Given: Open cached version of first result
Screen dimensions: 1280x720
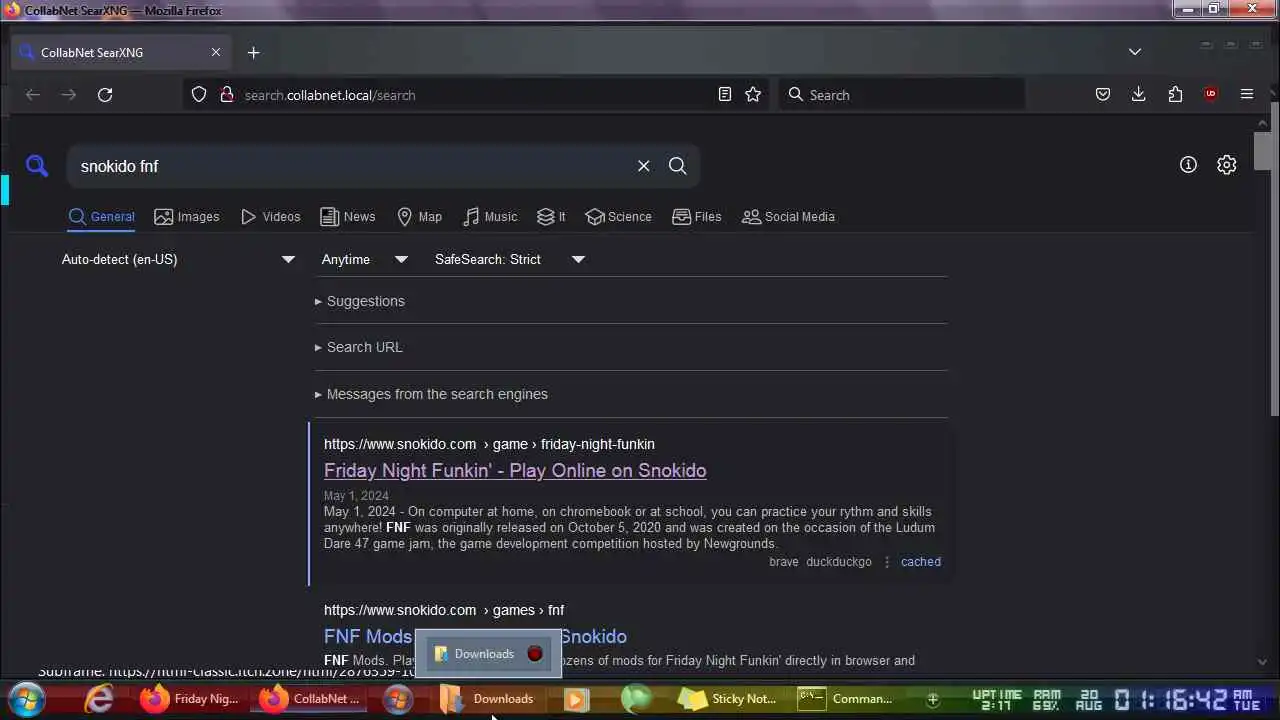Looking at the screenshot, I should coord(920,562).
